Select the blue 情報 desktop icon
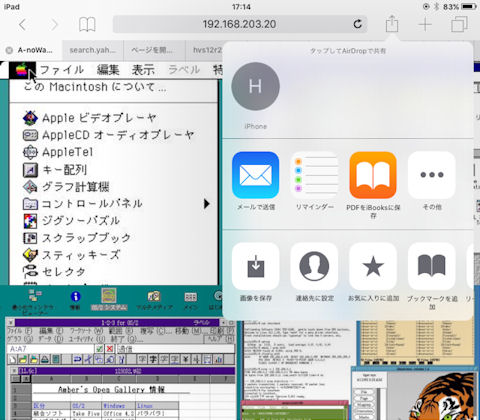Viewport: 480px width, 420px height. [75, 299]
